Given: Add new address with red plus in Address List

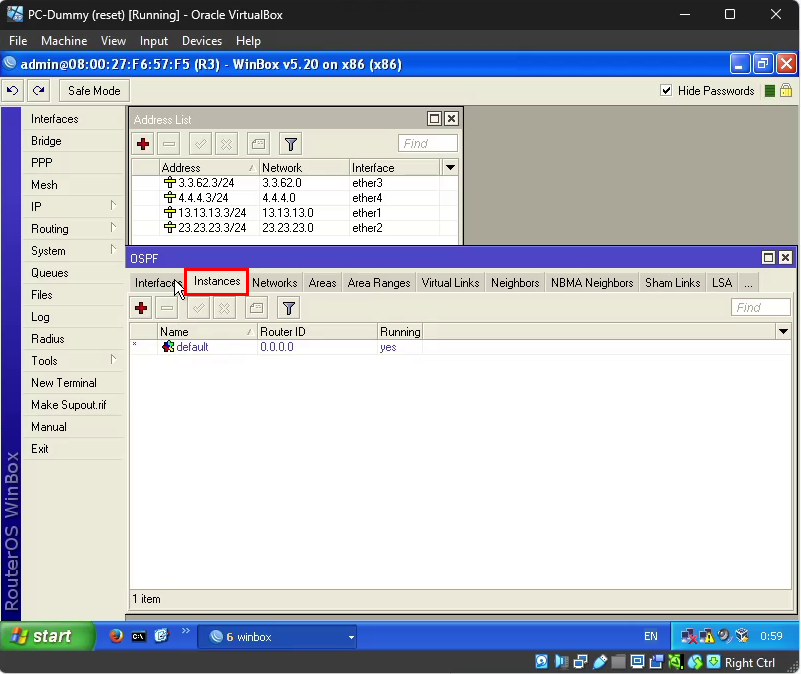Looking at the screenshot, I should tap(143, 144).
